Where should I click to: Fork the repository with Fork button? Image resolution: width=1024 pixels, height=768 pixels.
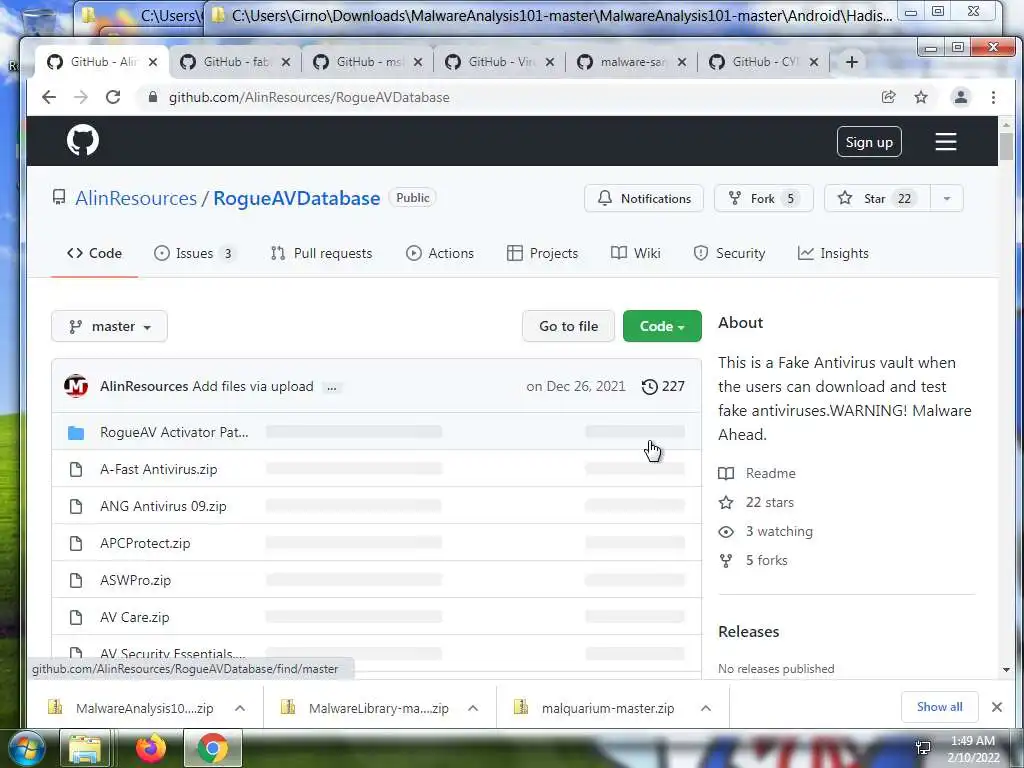click(x=763, y=199)
